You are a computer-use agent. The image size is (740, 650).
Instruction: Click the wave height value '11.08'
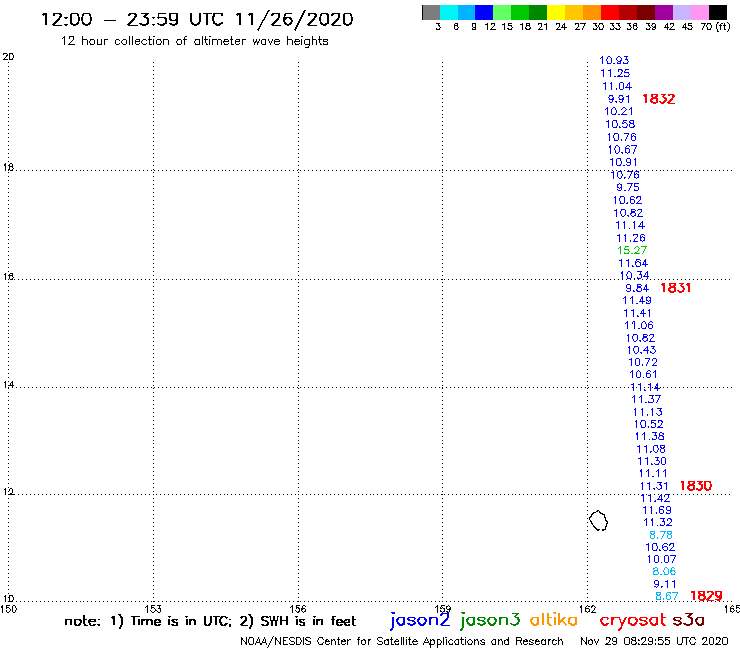pyautogui.click(x=651, y=449)
